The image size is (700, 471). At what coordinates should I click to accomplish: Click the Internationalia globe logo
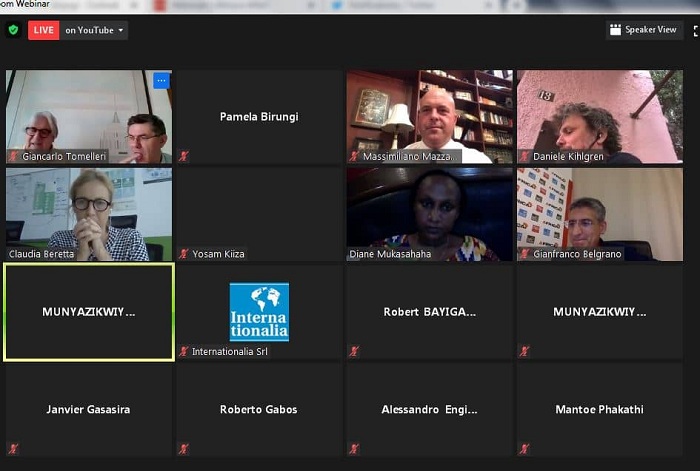(x=259, y=312)
